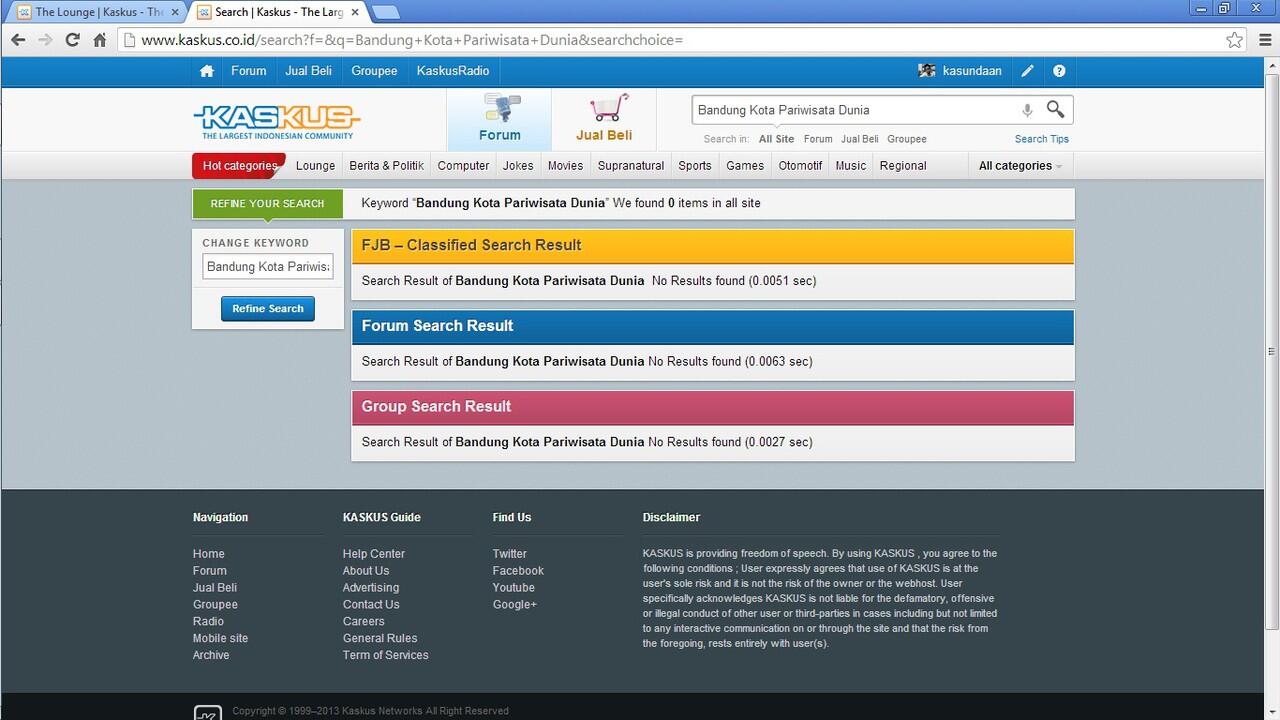Close The Lounge | Kaskus tab
1280x720 pixels.
click(174, 12)
